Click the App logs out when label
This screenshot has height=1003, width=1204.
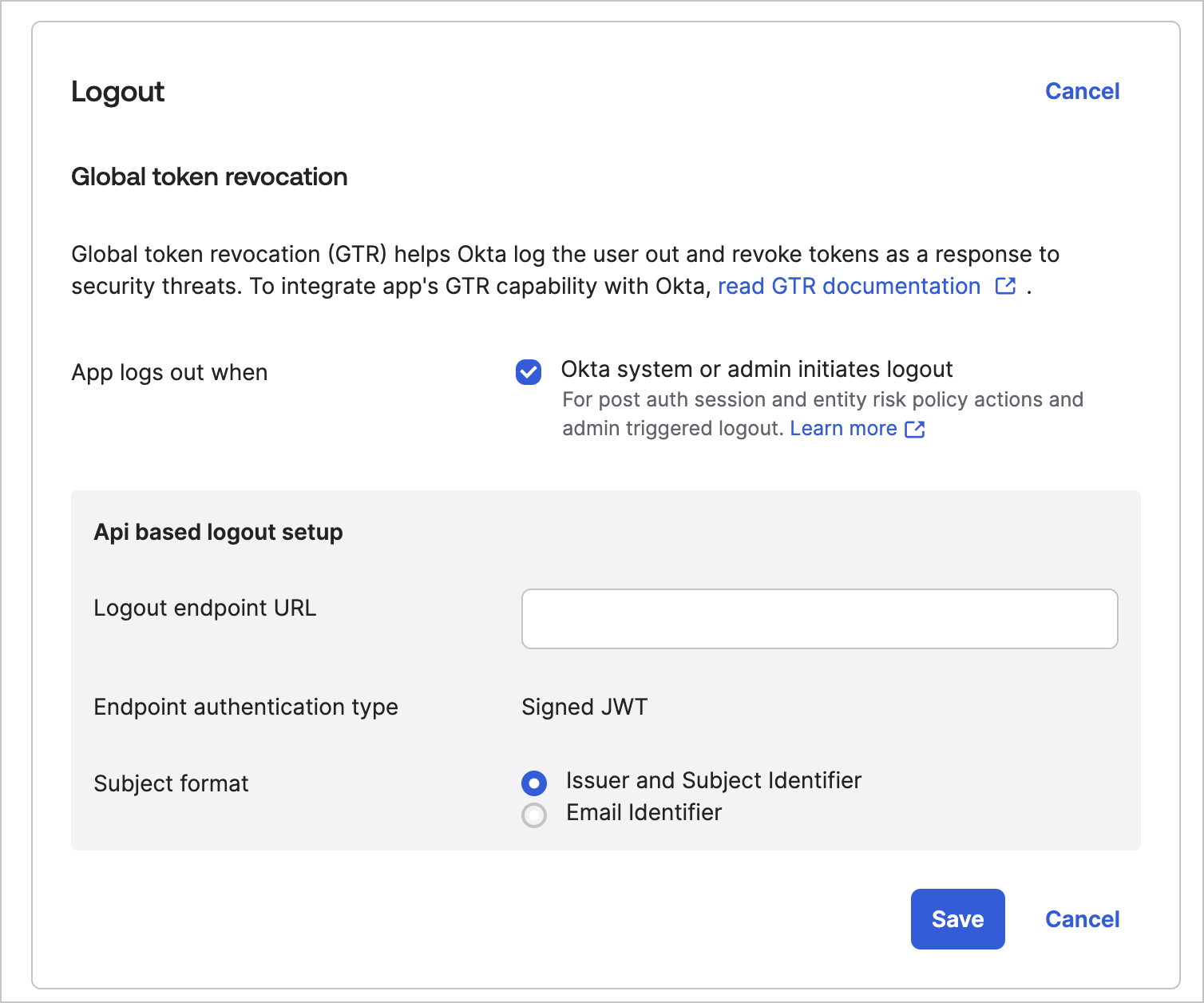(x=169, y=372)
